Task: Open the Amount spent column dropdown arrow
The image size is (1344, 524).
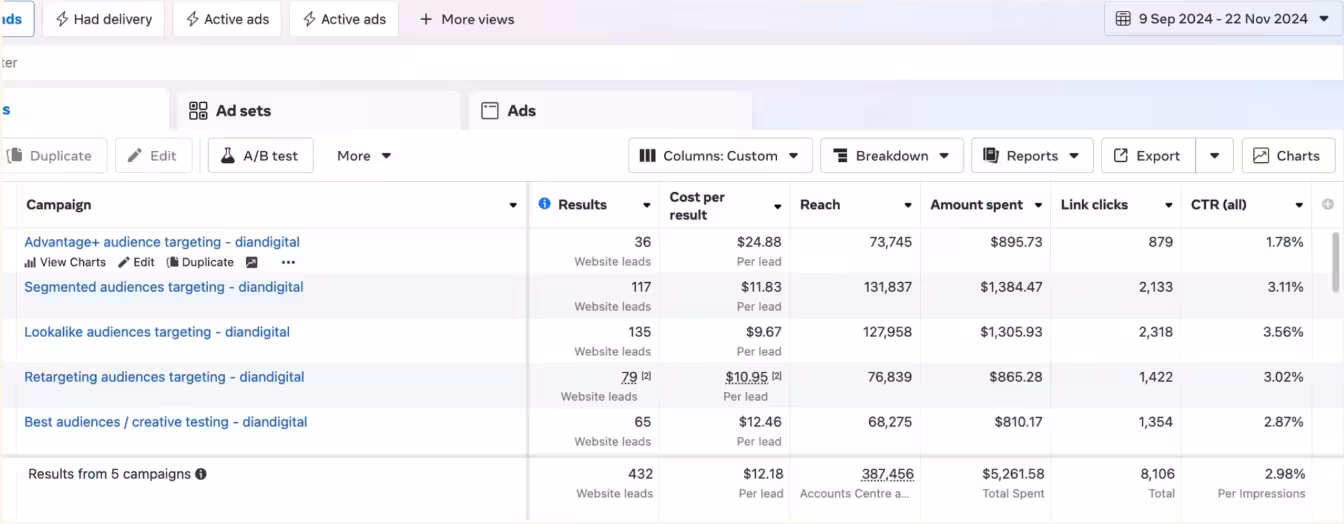Action: 1038,206
